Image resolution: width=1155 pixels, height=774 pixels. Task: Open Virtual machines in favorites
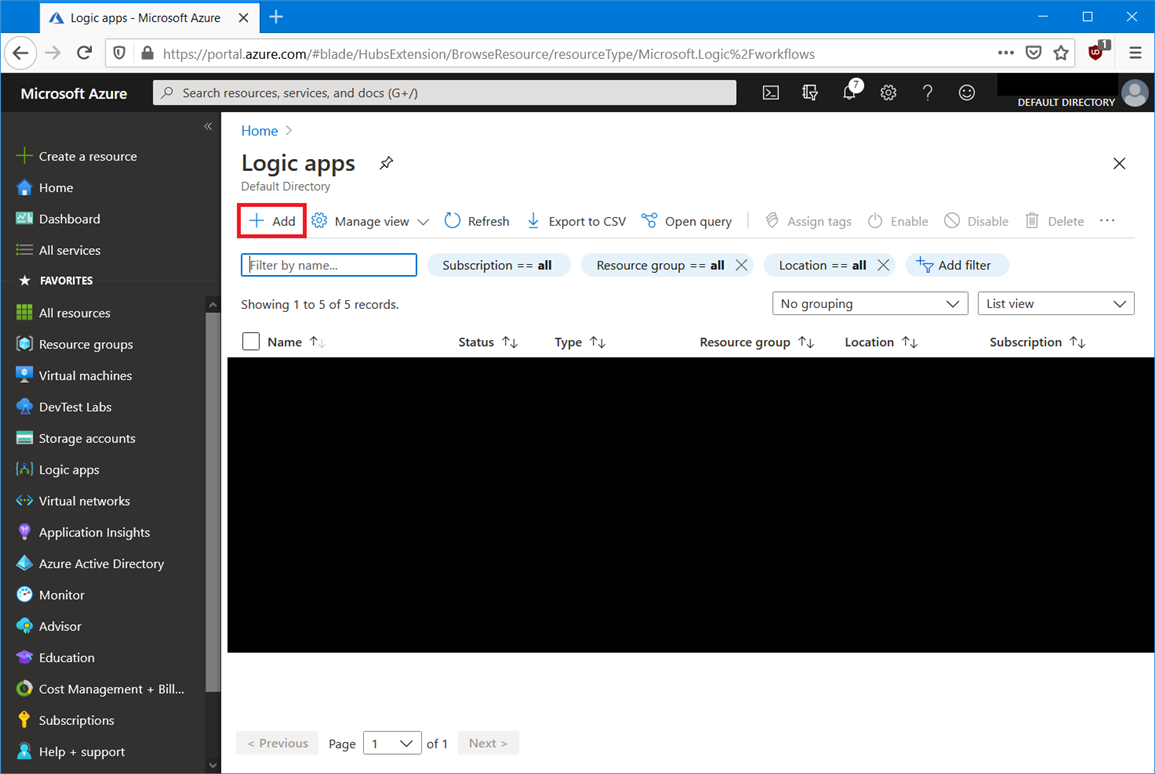[74, 376]
